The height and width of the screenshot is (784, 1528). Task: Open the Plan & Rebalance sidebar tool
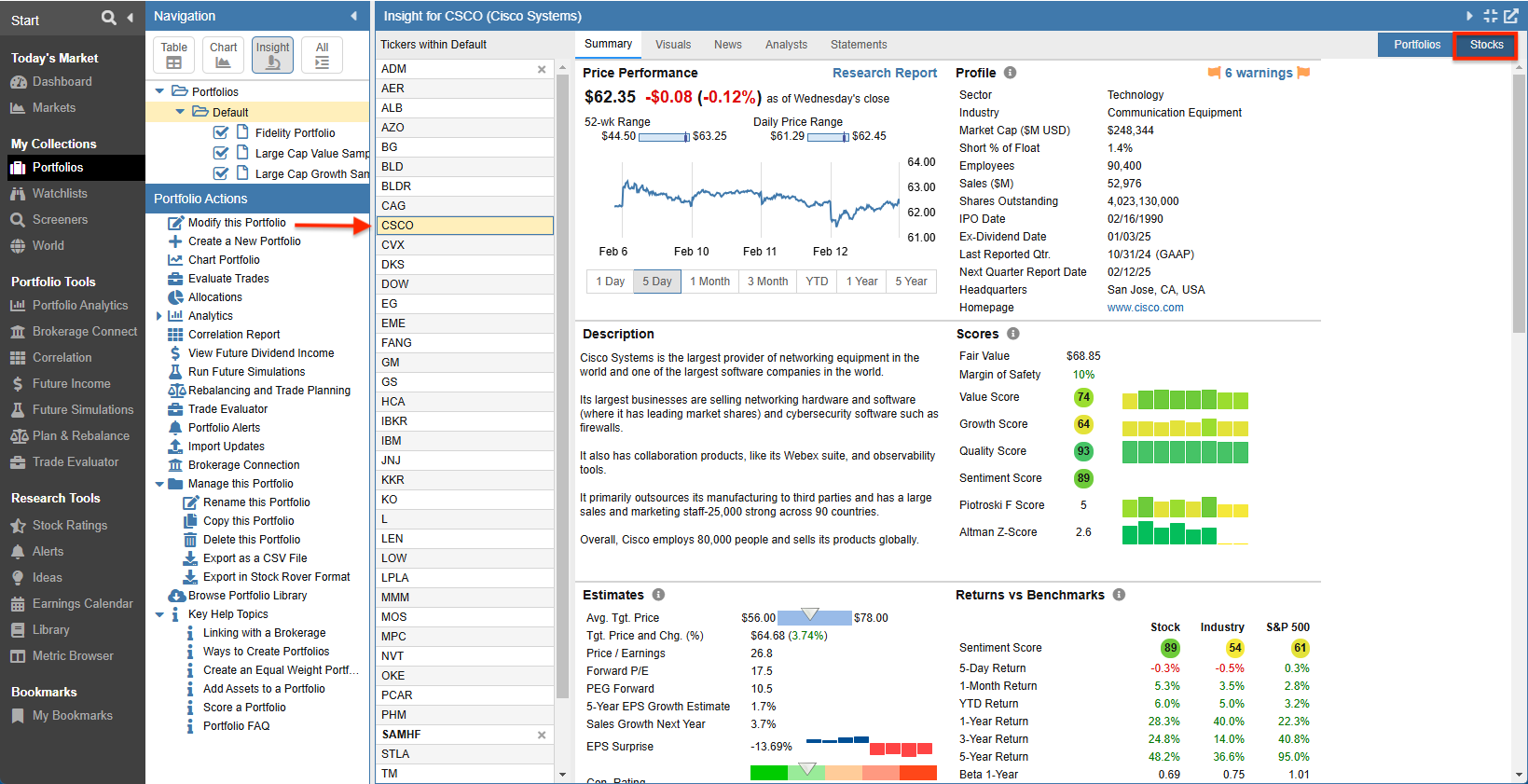[x=80, y=436]
